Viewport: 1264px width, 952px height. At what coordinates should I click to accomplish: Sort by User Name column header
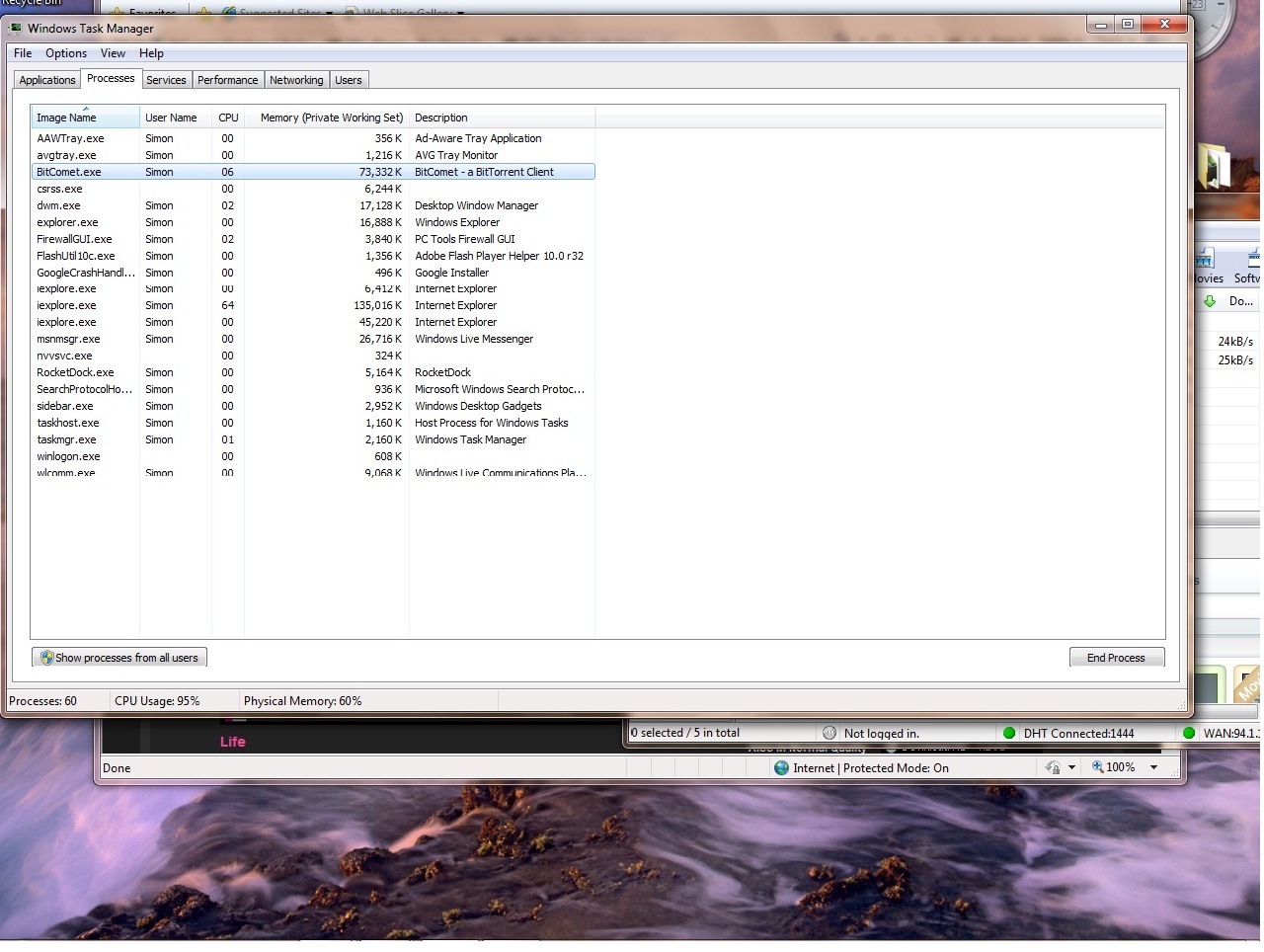click(x=176, y=118)
